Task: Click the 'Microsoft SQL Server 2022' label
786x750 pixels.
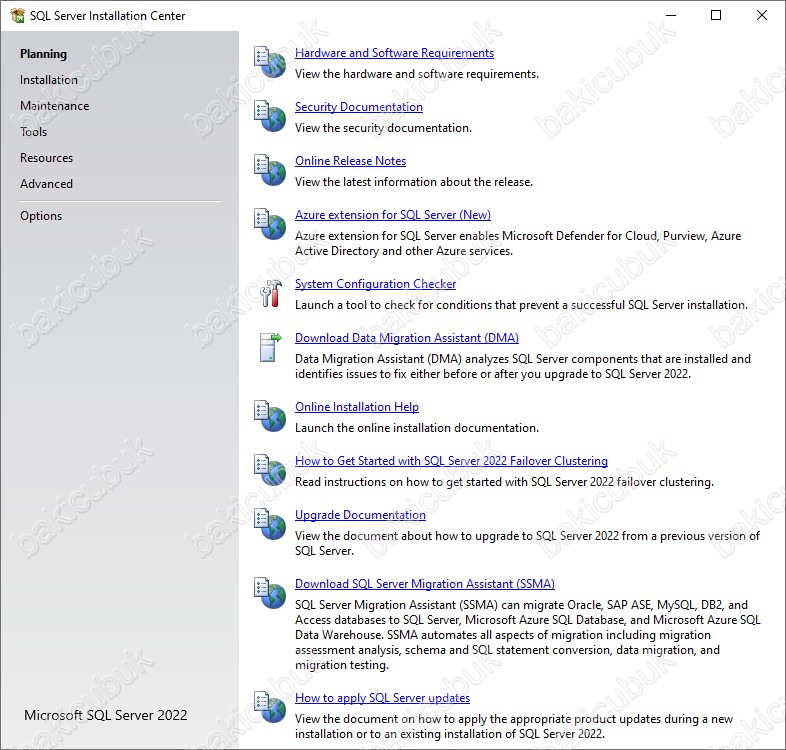Action: [106, 715]
